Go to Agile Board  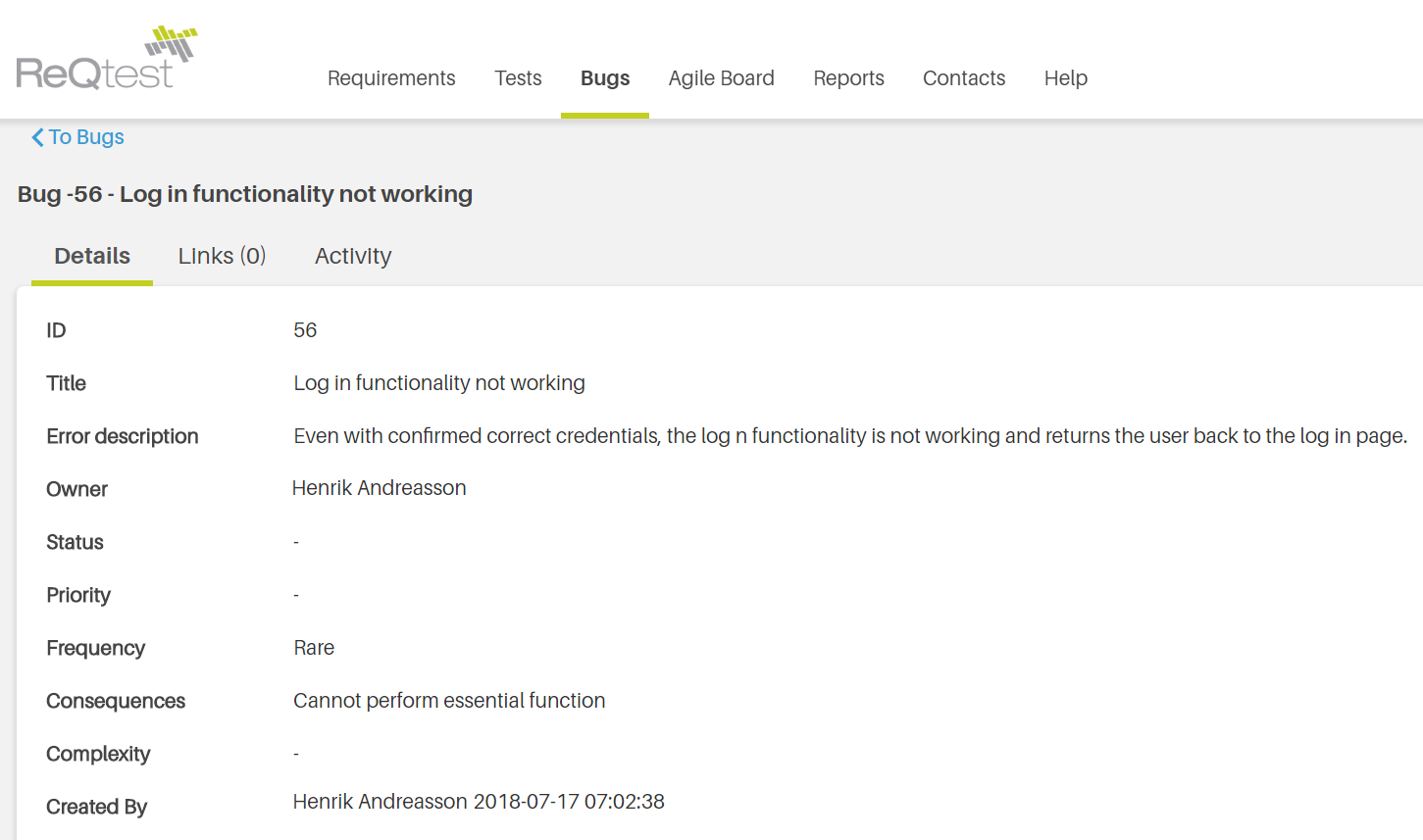pos(722,78)
